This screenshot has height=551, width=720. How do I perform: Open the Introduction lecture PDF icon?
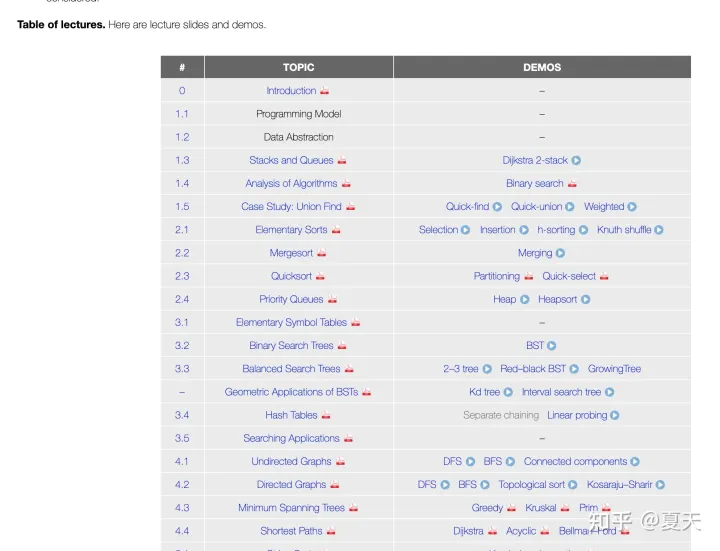pyautogui.click(x=325, y=90)
